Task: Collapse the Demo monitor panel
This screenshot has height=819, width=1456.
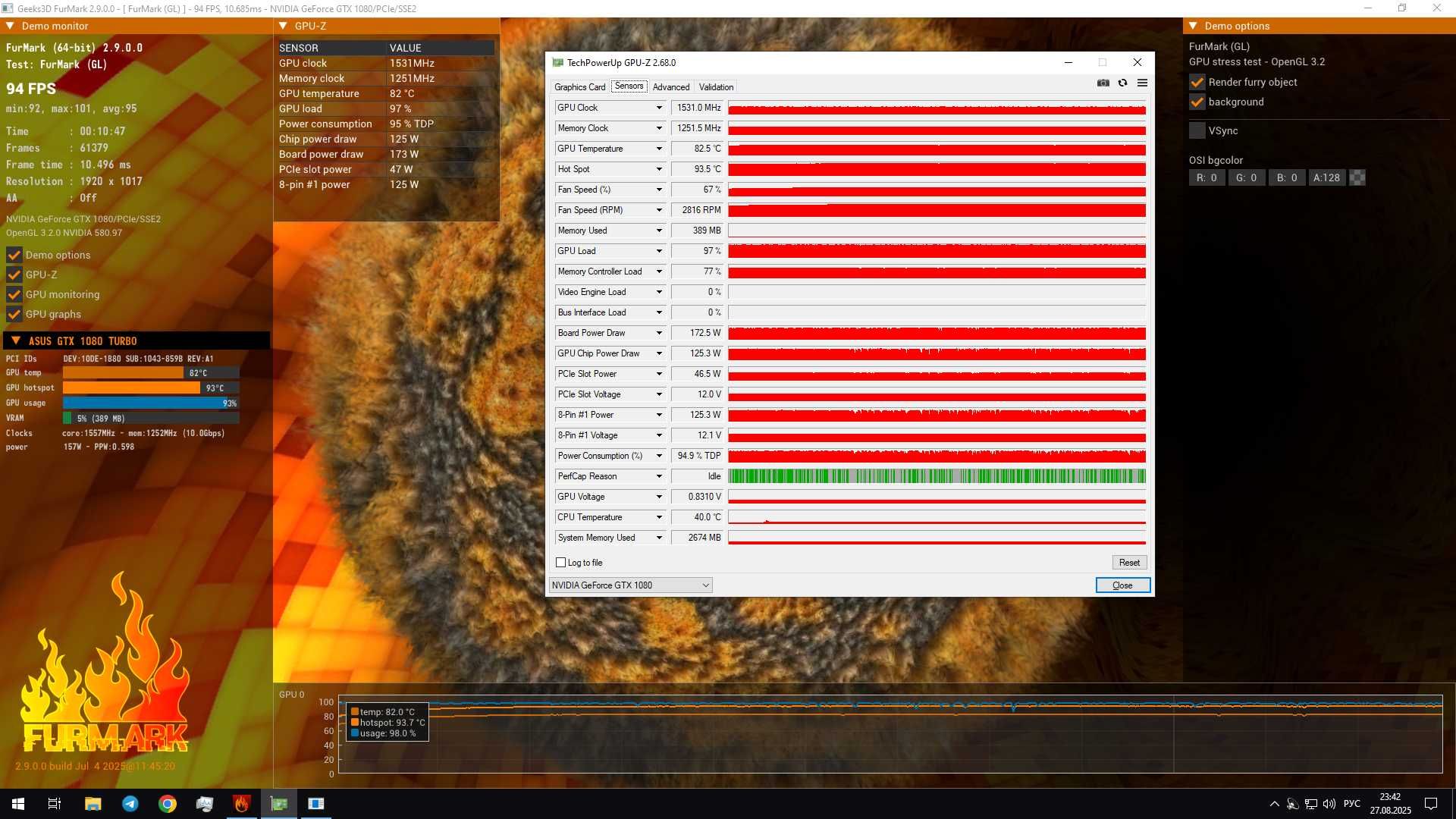Action: tap(11, 26)
